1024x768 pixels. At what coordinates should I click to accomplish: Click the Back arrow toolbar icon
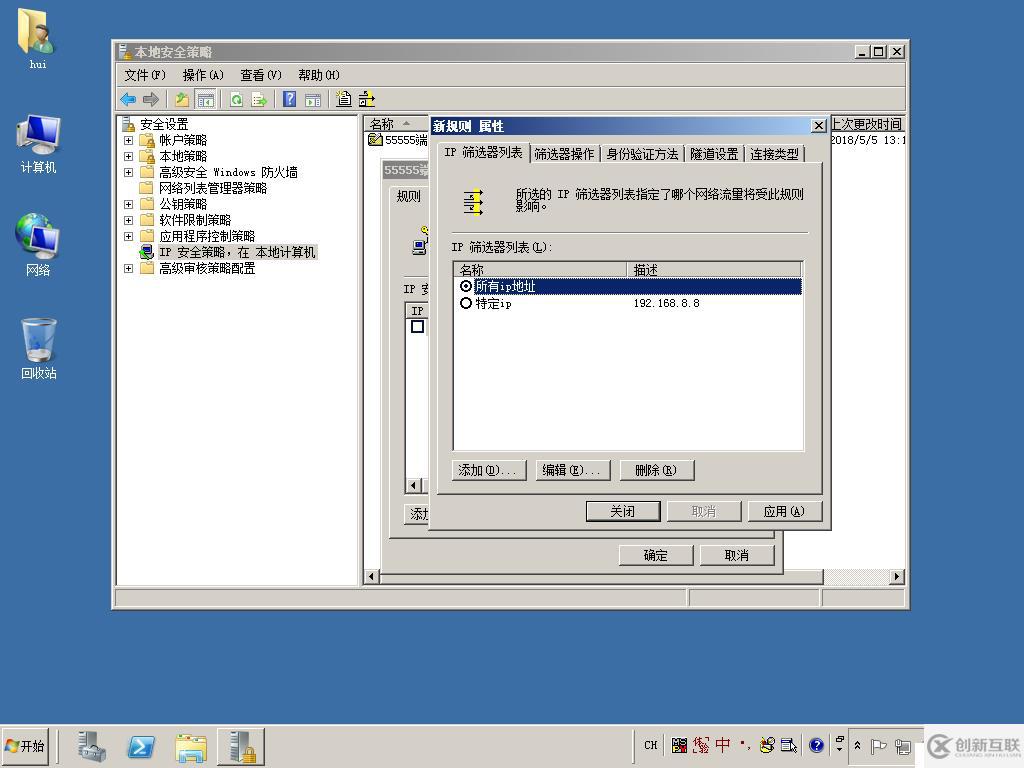click(128, 99)
